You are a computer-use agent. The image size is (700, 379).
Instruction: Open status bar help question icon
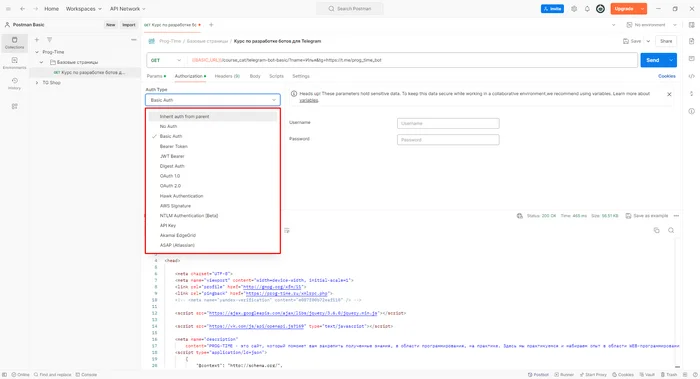pos(695,375)
